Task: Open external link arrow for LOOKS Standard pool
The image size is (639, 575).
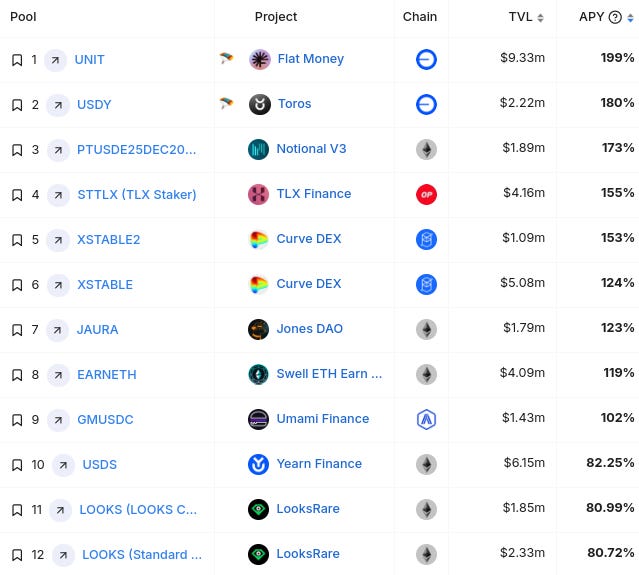Action: [x=63, y=555]
